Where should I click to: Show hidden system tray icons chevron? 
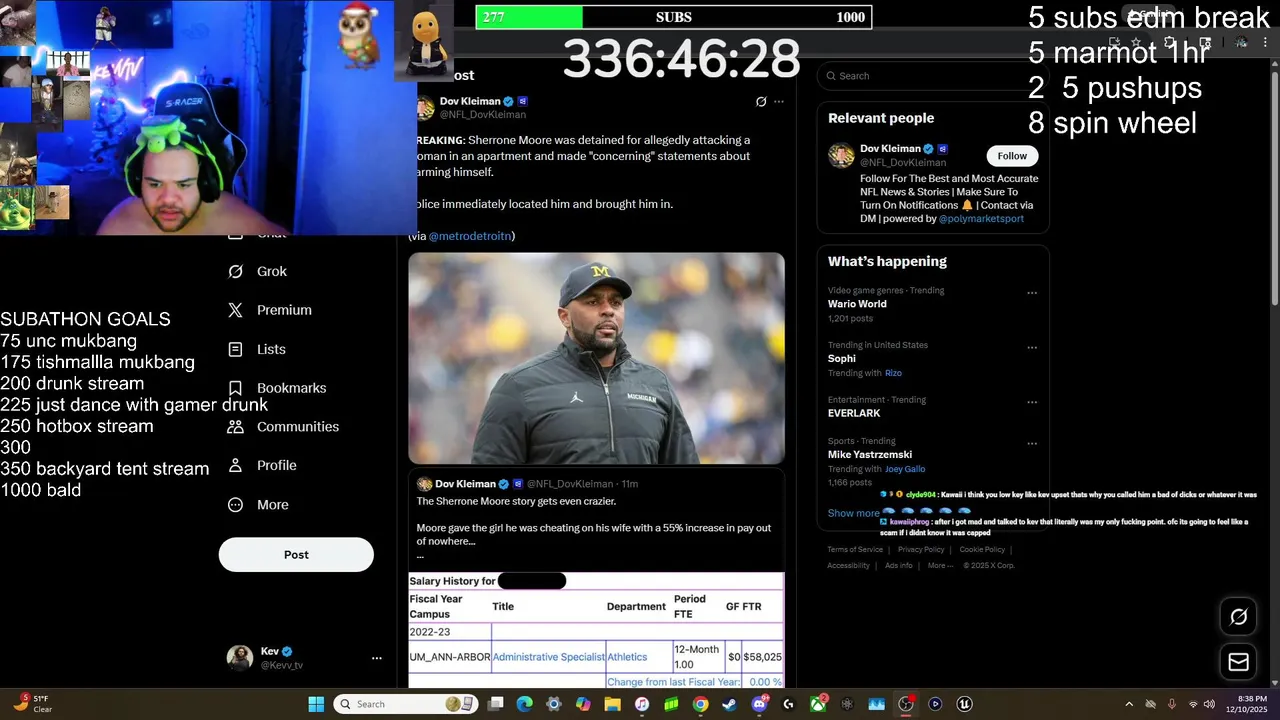coord(1129,704)
